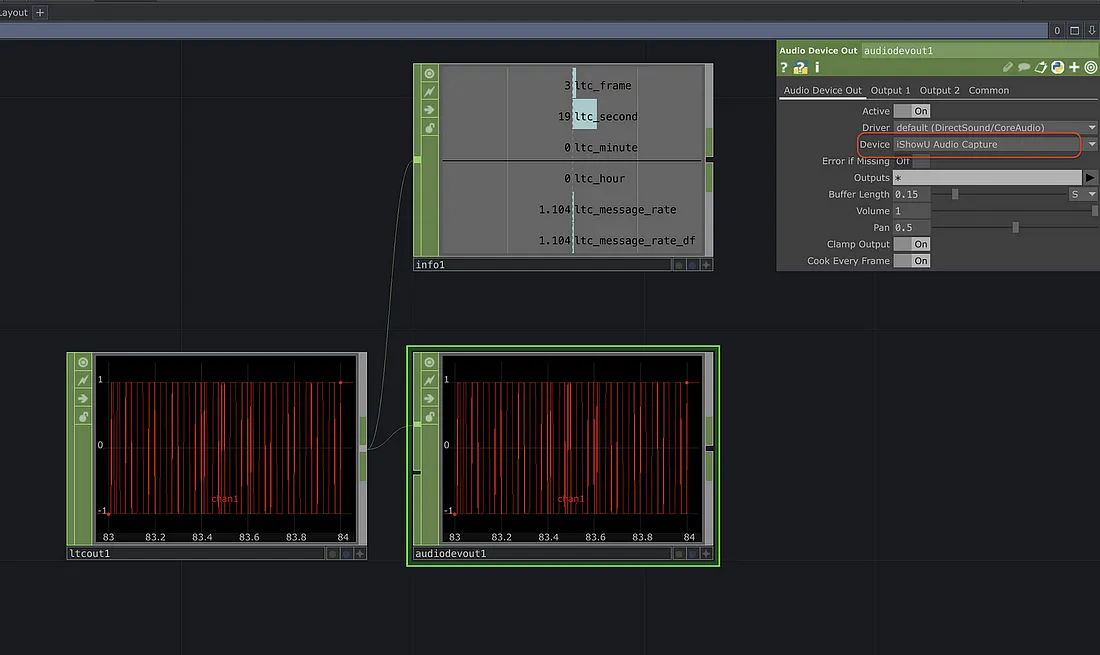Click the Python help icon in parameters
The width and height of the screenshot is (1100, 655).
801,68
